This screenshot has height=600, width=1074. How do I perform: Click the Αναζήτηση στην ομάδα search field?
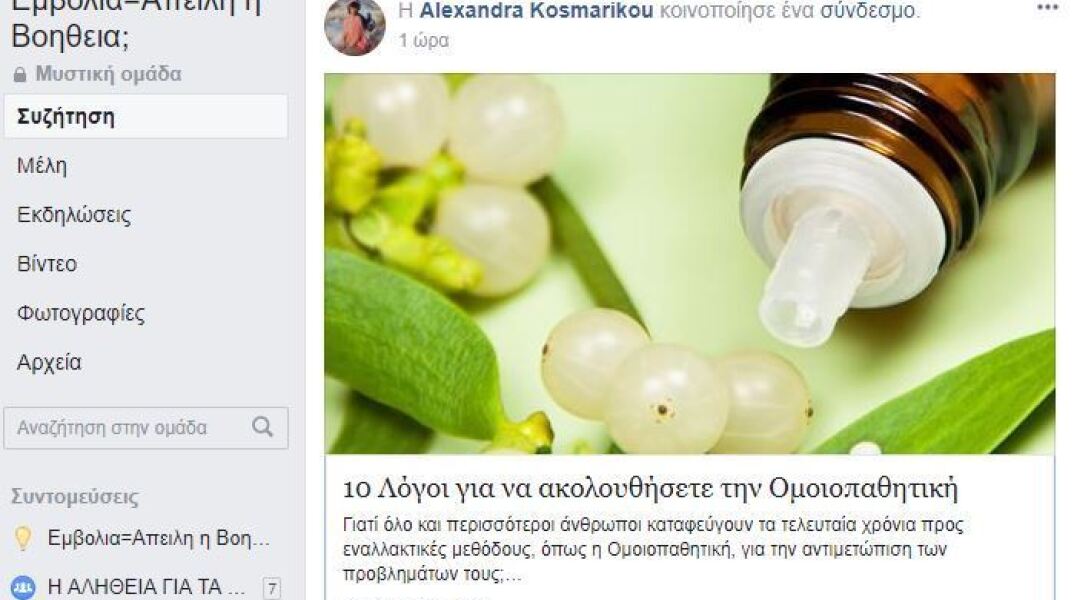click(146, 428)
